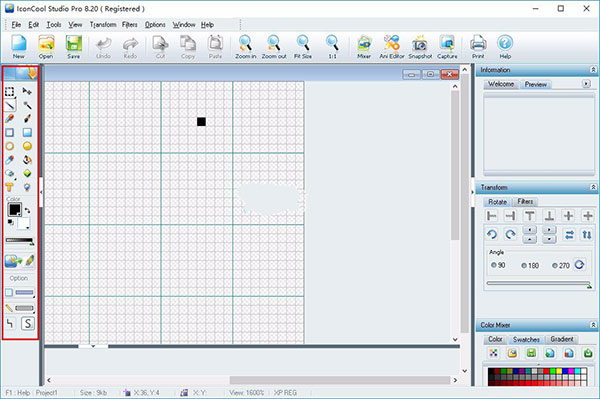
Task: Collapse the Transform panel
Action: point(593,187)
